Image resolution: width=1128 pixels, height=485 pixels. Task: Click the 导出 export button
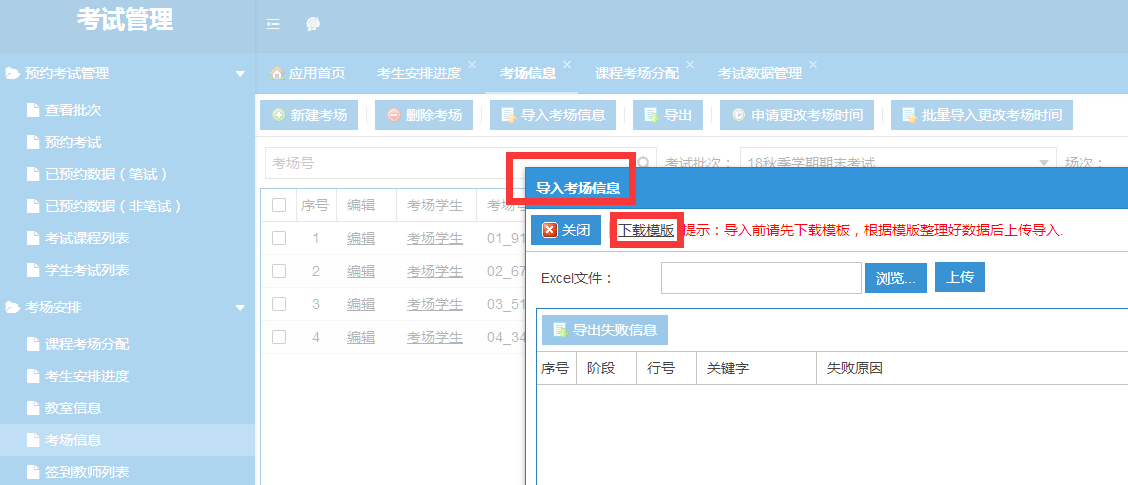[667, 115]
